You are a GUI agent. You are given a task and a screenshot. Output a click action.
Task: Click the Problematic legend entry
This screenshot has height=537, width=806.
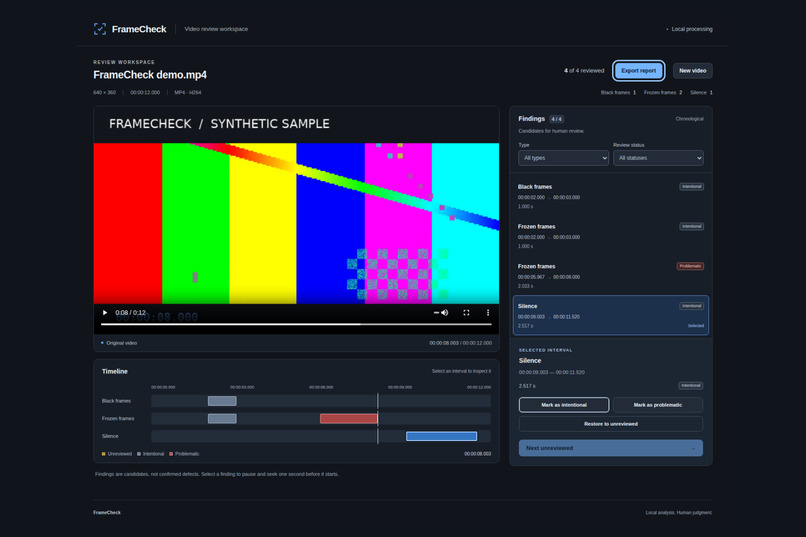(185, 454)
